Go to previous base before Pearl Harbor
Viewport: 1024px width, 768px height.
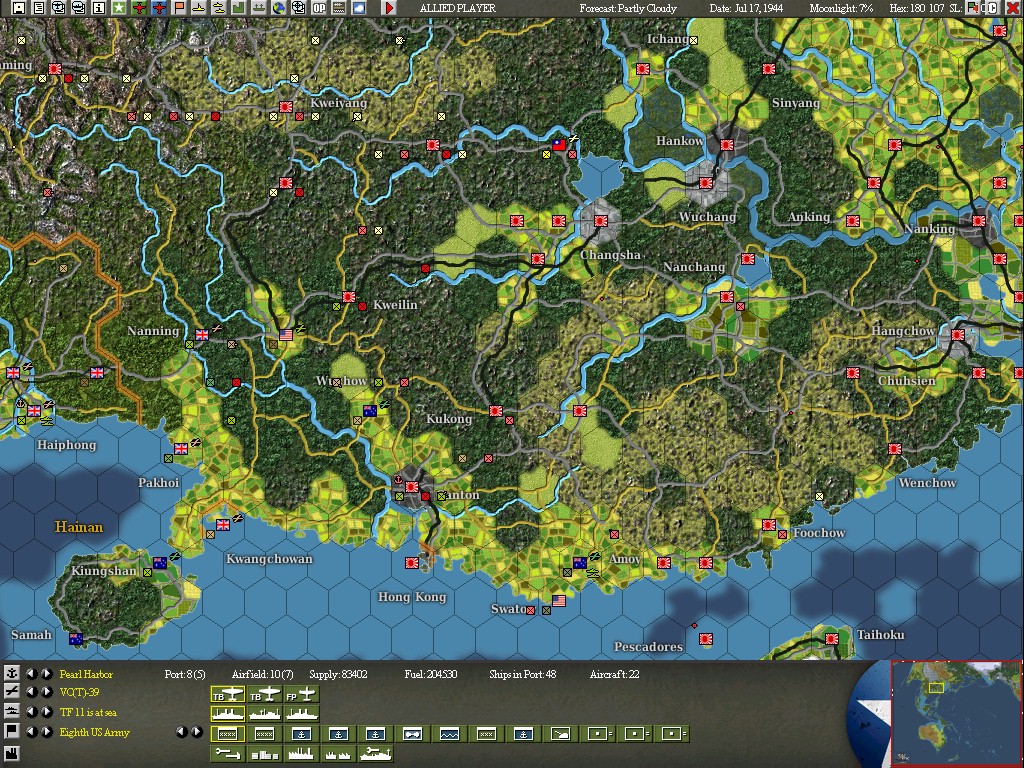pos(31,674)
